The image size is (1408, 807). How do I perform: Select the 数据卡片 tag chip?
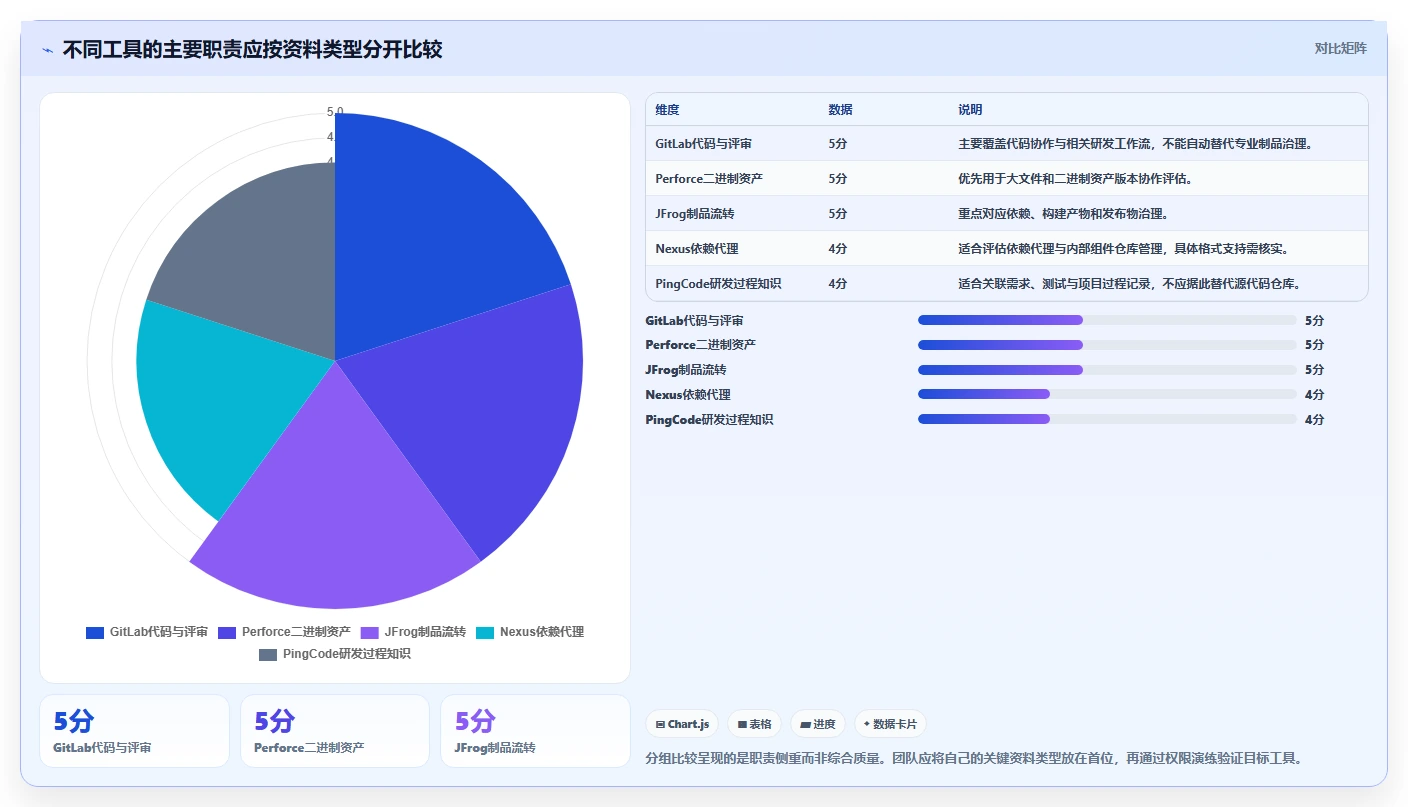[x=890, y=724]
